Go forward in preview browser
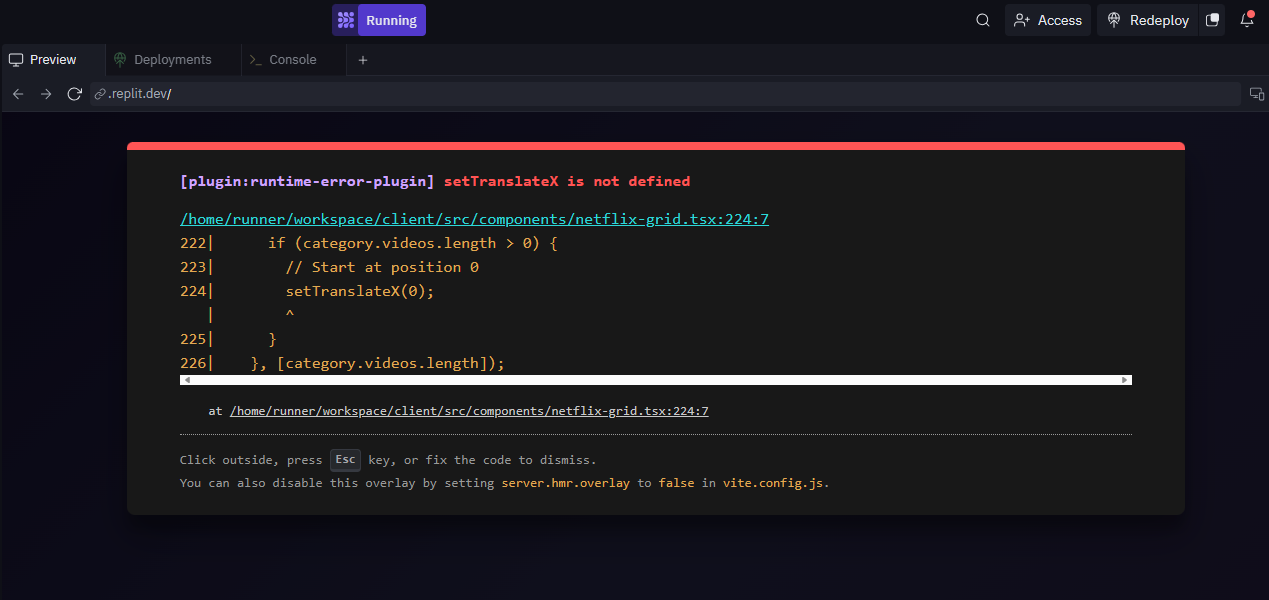 coord(46,94)
